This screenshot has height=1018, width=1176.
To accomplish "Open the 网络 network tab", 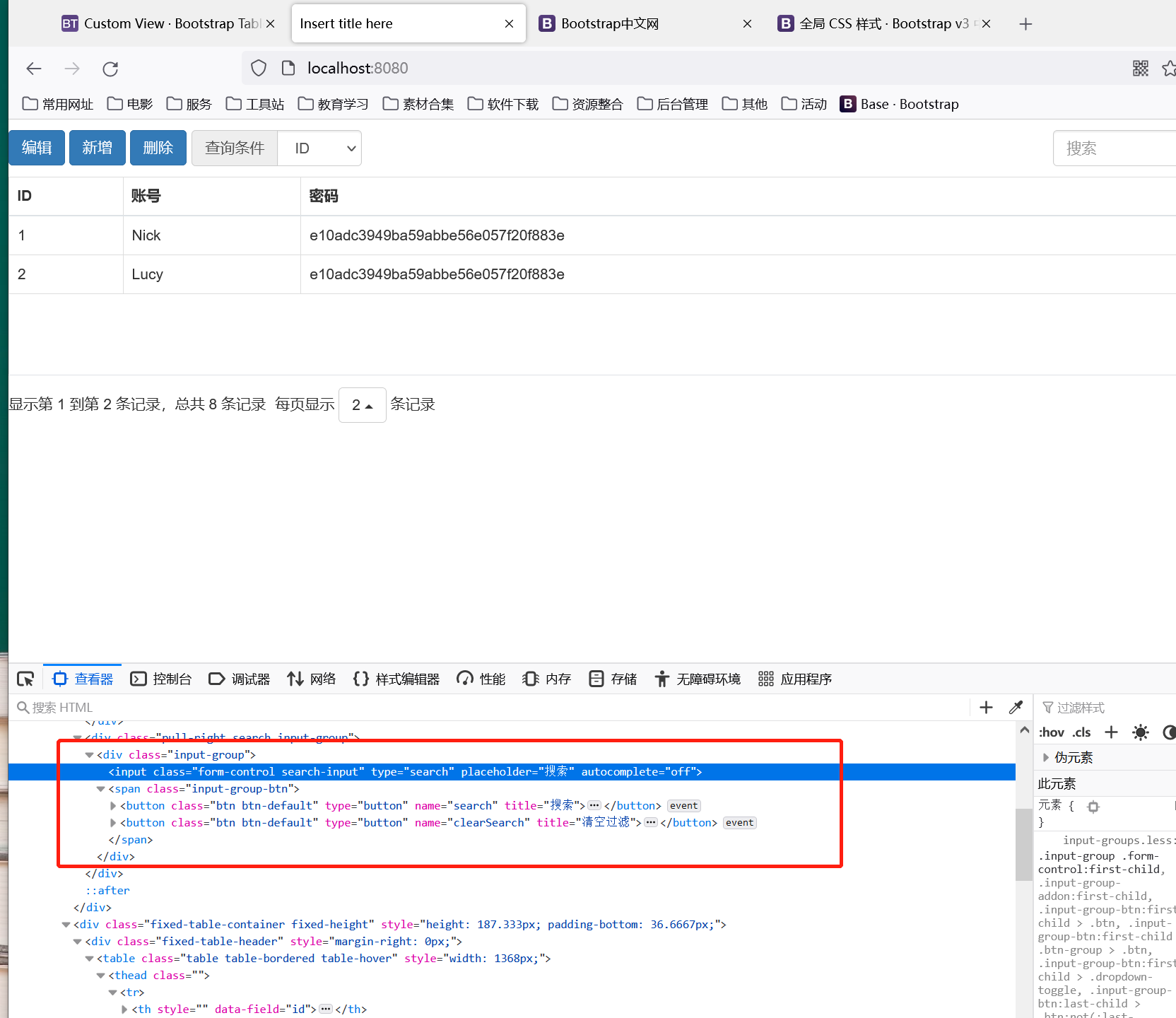I will coord(311,679).
